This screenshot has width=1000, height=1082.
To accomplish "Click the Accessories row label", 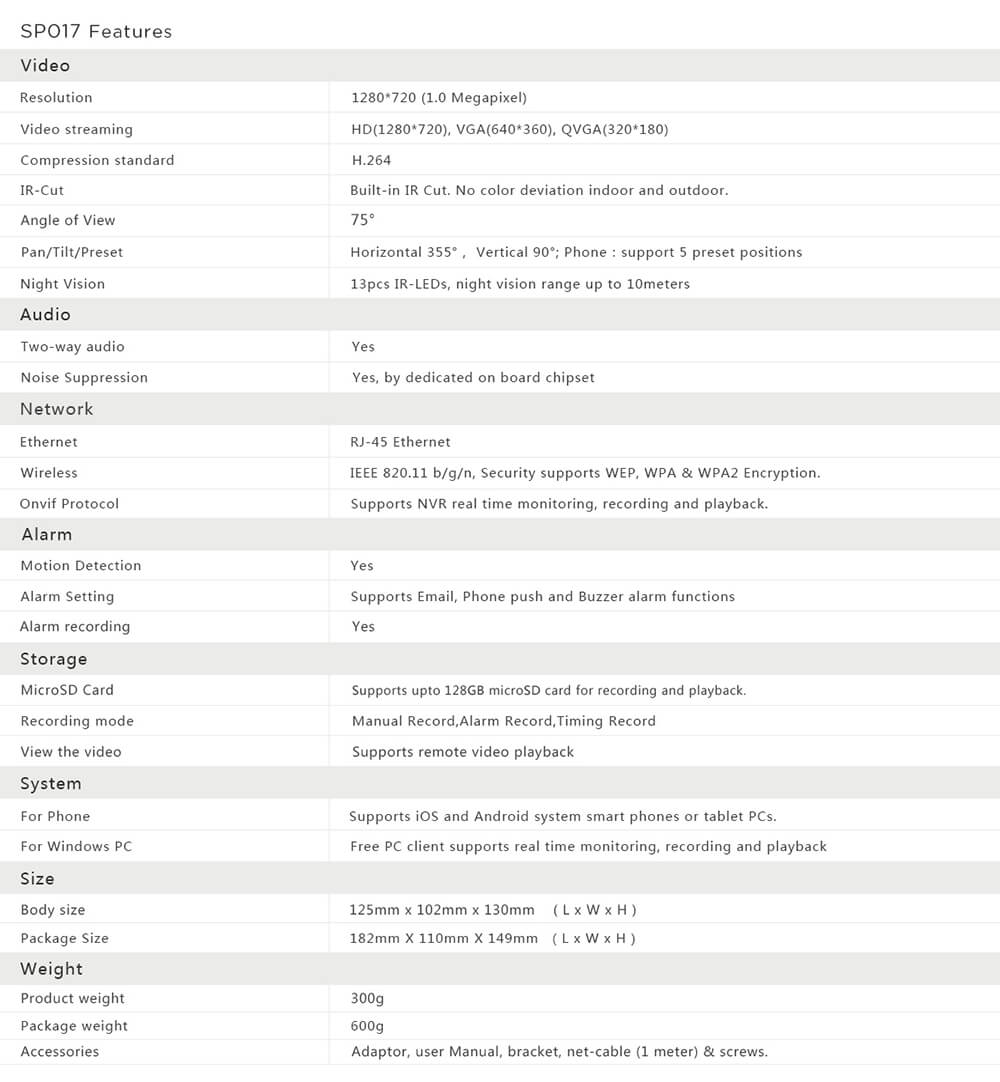I will [59, 1051].
